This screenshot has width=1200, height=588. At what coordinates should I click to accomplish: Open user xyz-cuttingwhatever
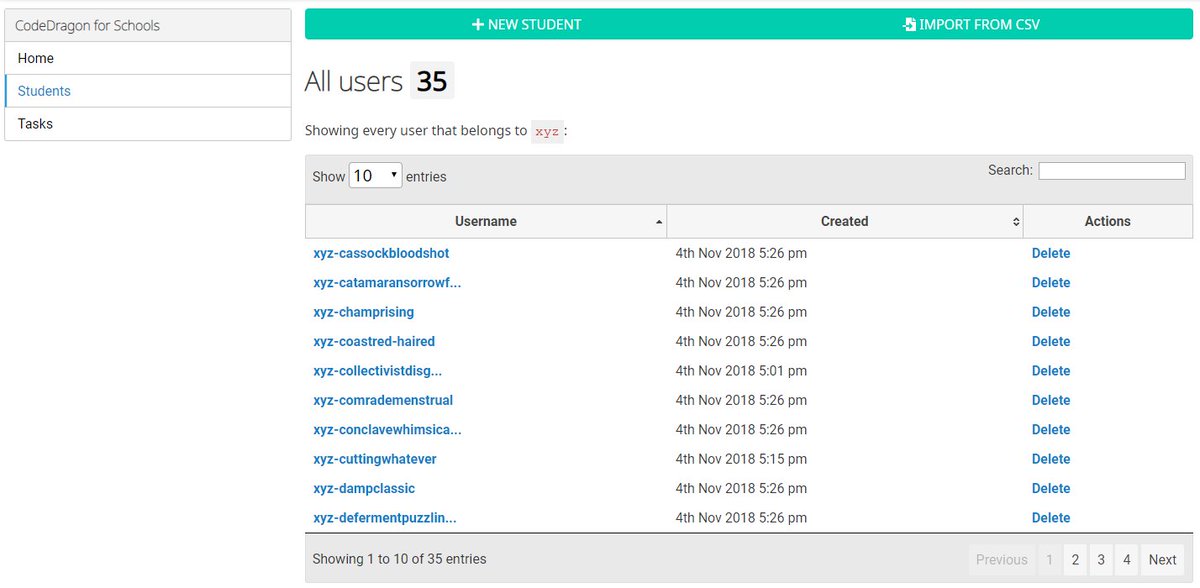click(375, 459)
